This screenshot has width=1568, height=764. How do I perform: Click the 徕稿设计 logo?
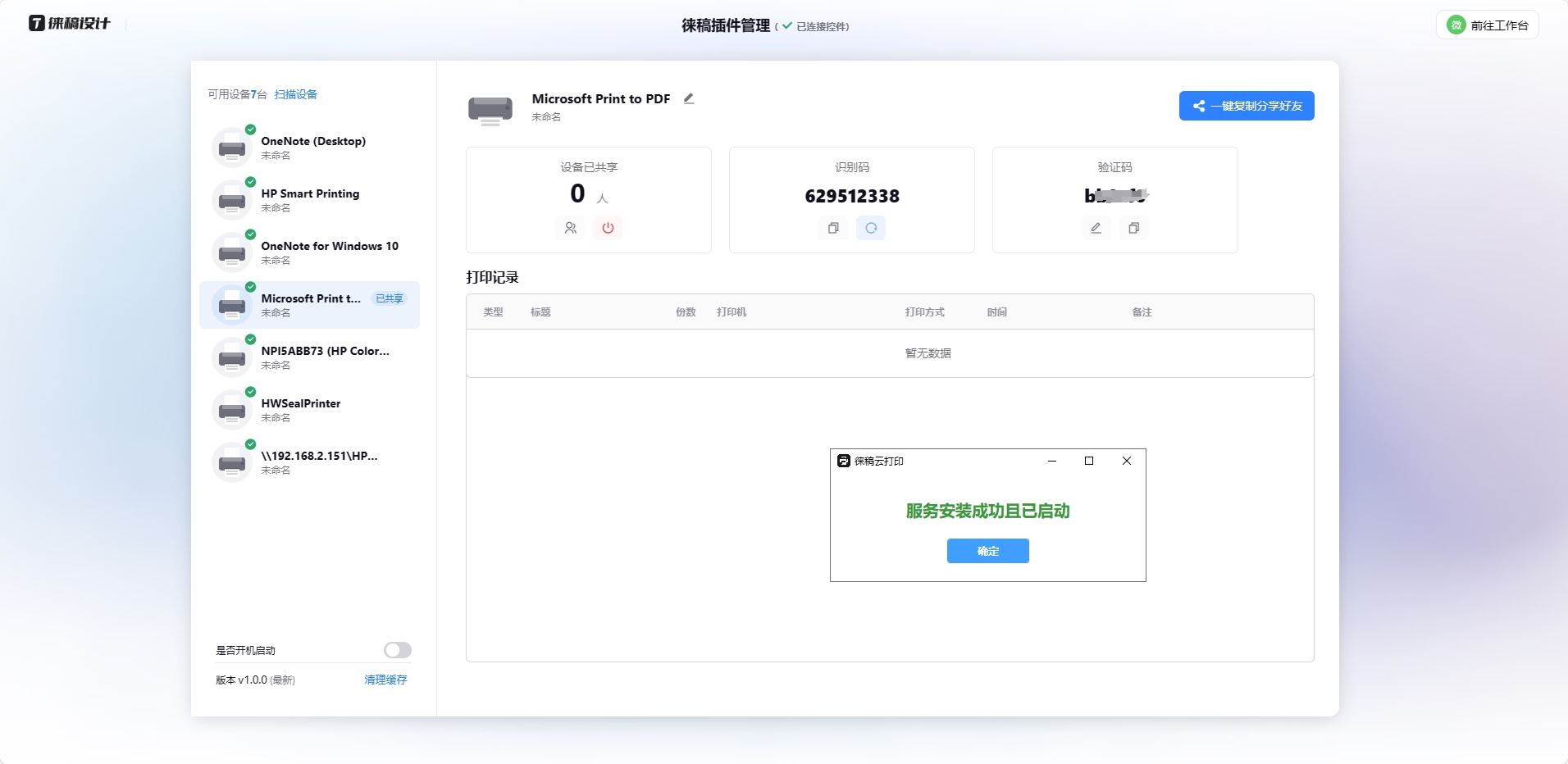[x=70, y=23]
